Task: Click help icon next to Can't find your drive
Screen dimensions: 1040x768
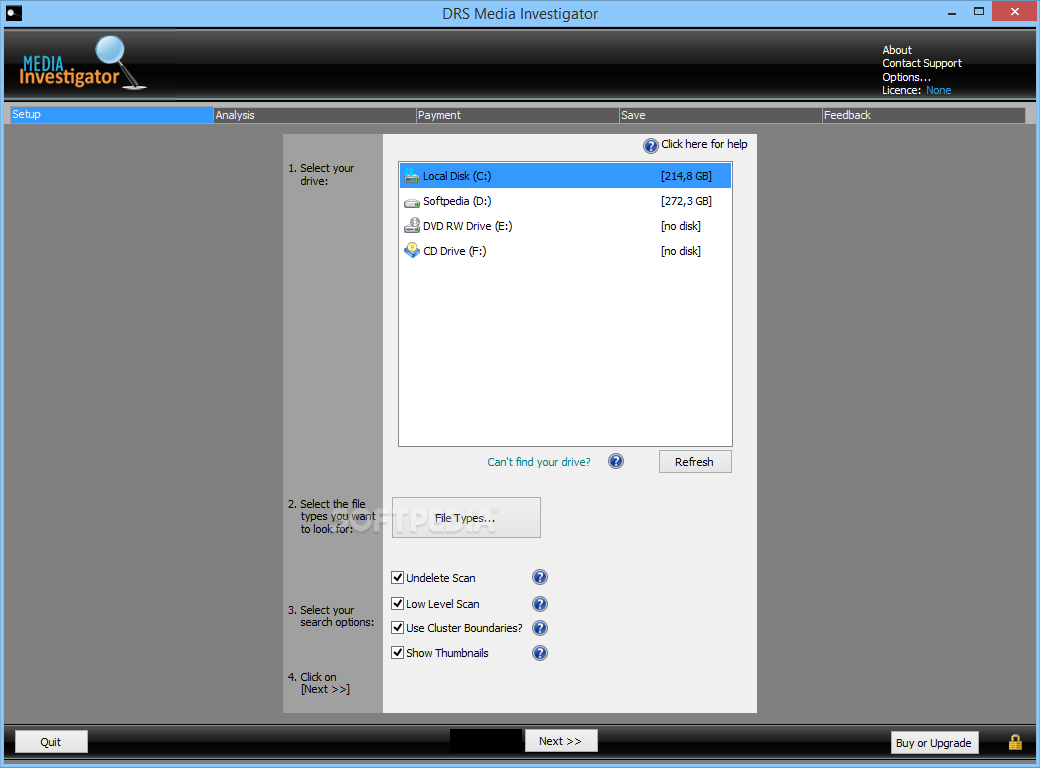Action: pyautogui.click(x=616, y=461)
